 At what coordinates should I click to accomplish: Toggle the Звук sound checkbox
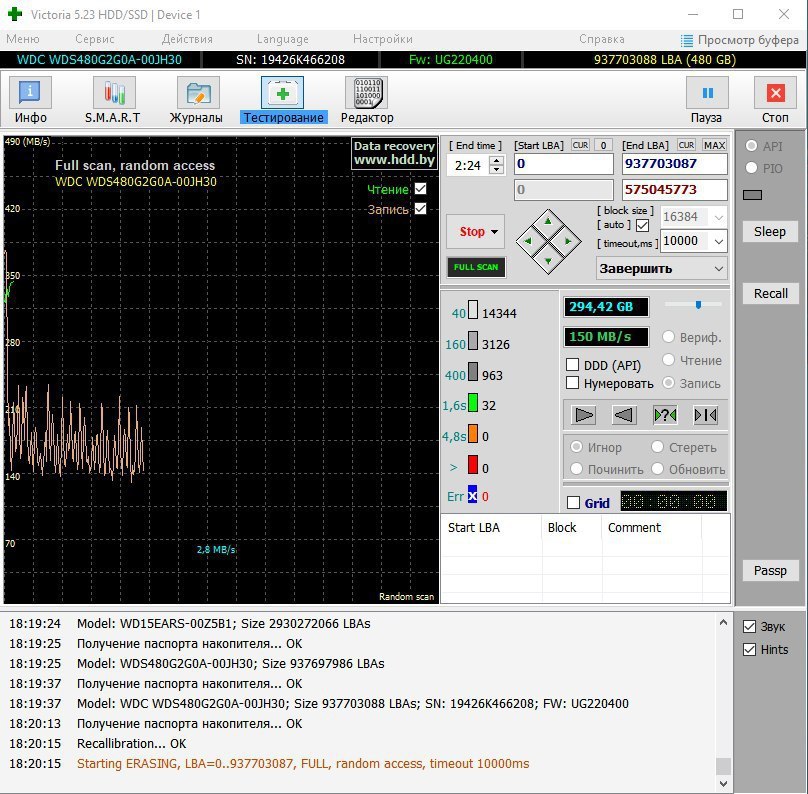749,627
